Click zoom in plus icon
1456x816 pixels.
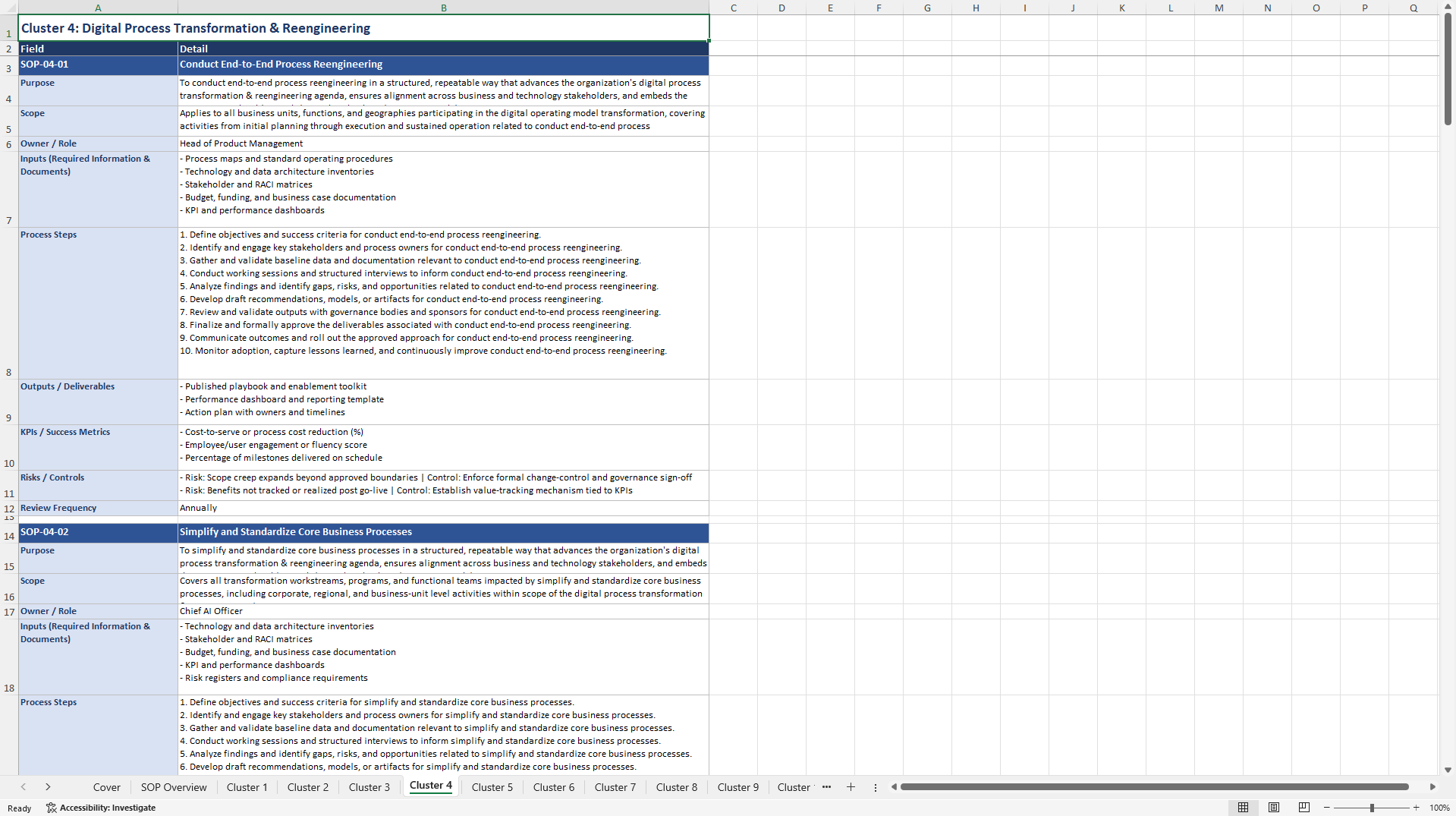[1416, 808]
